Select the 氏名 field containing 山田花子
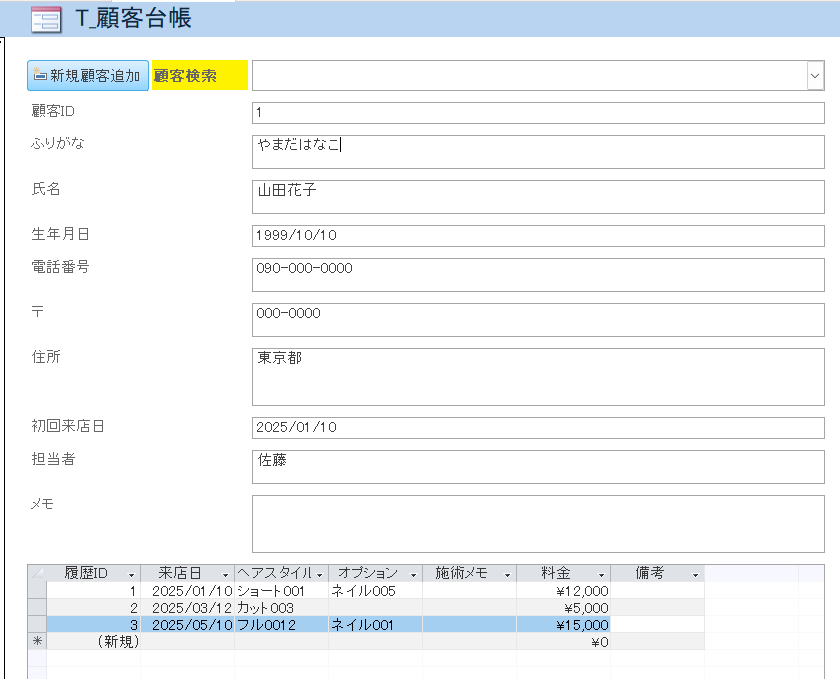 point(537,197)
